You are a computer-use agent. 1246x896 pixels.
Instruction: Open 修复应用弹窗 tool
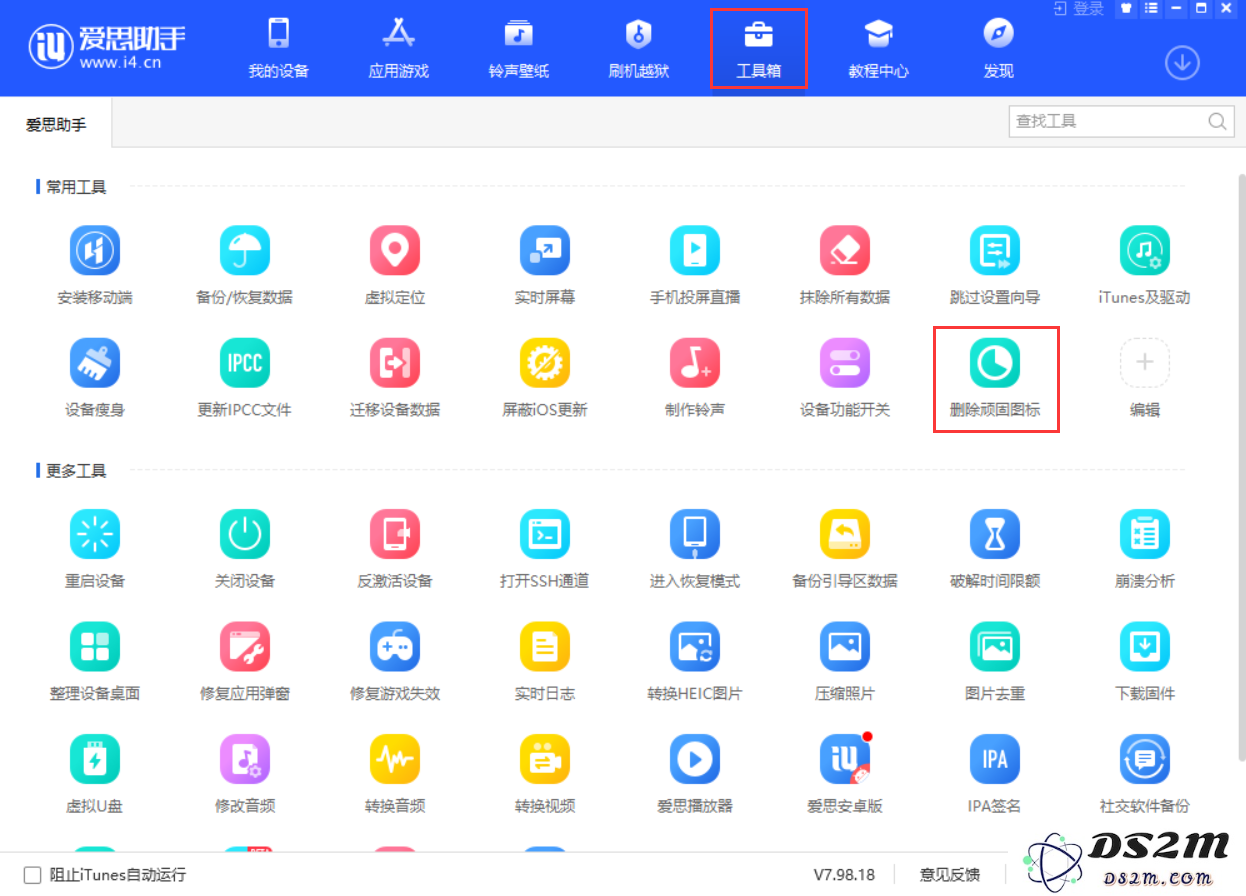[x=245, y=661]
